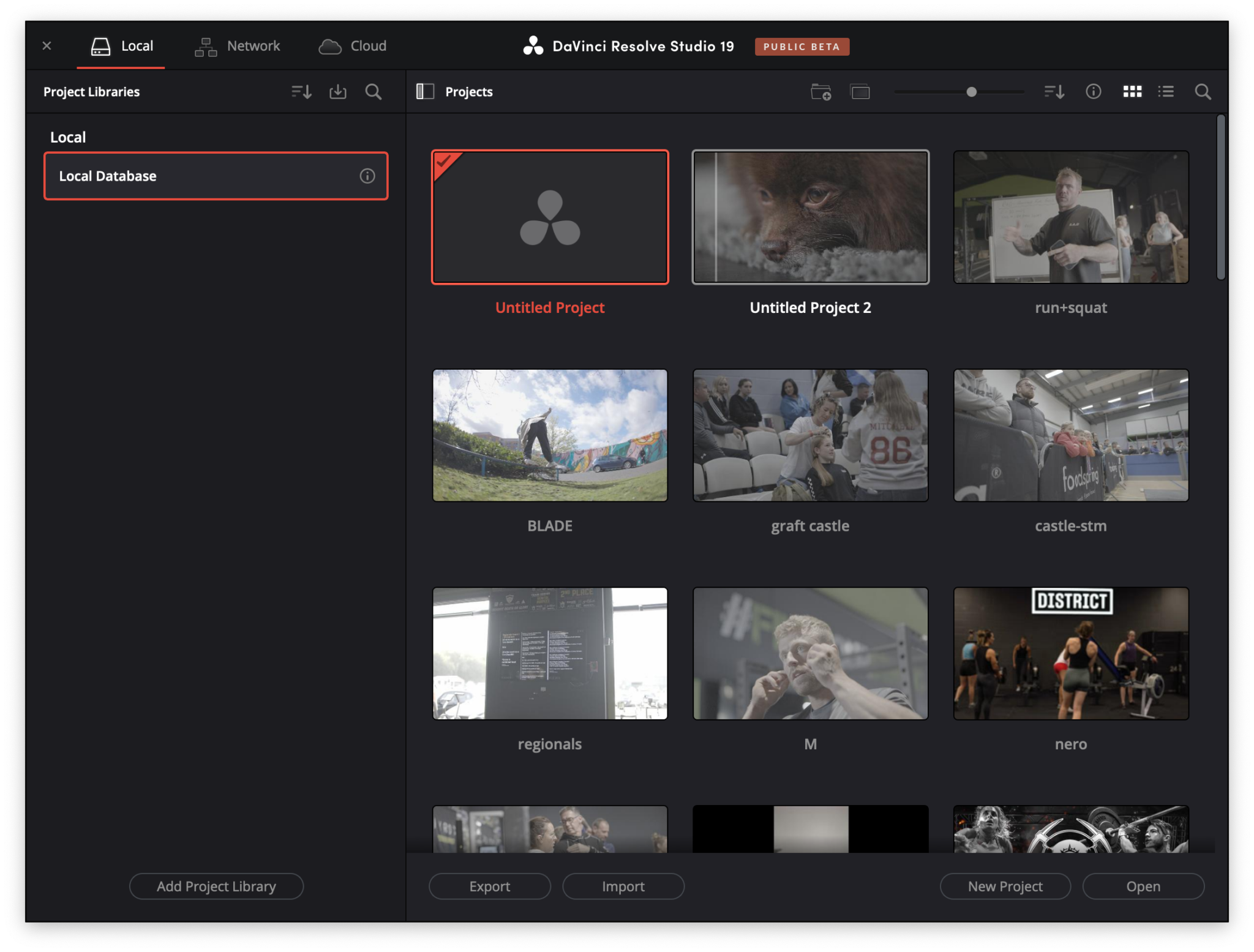Select the nero project thumbnail
Screen dimensions: 1254x952
coord(1070,654)
